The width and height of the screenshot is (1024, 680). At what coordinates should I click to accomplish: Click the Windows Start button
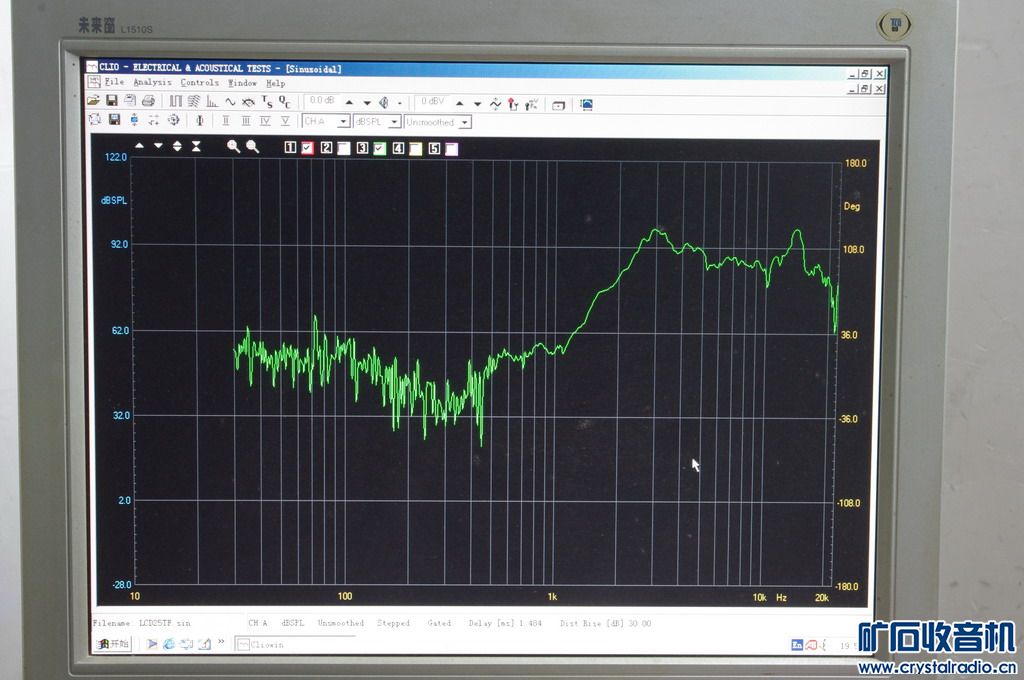click(x=114, y=643)
